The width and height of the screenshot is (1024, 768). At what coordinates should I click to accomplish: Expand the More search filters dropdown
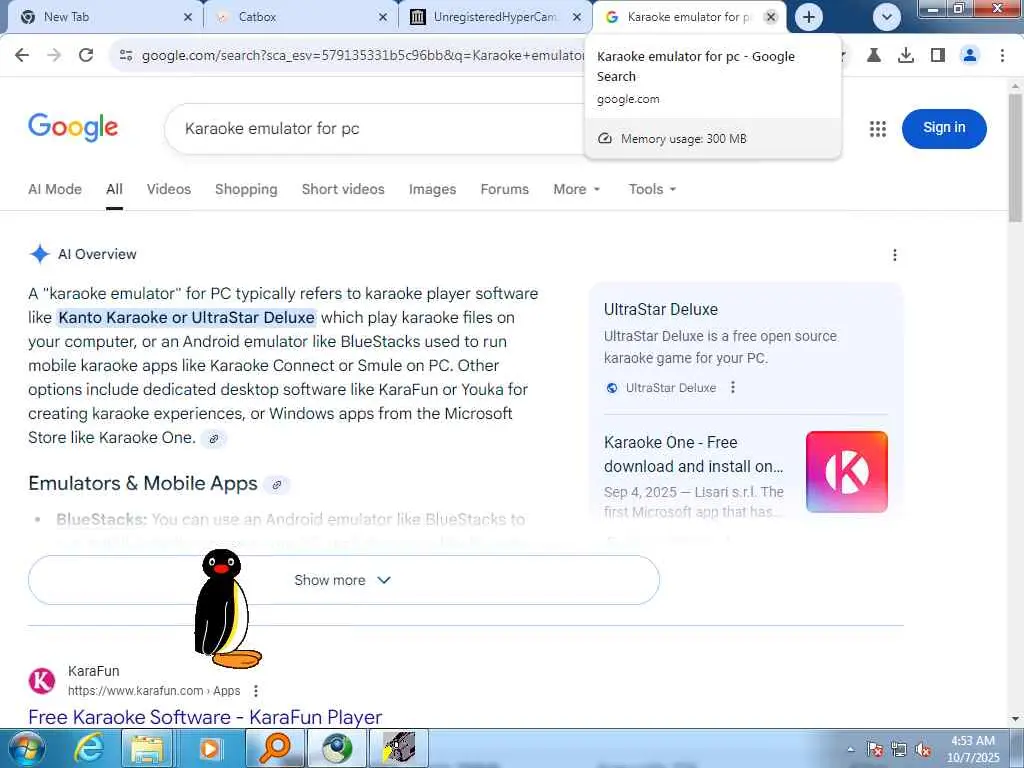(576, 189)
